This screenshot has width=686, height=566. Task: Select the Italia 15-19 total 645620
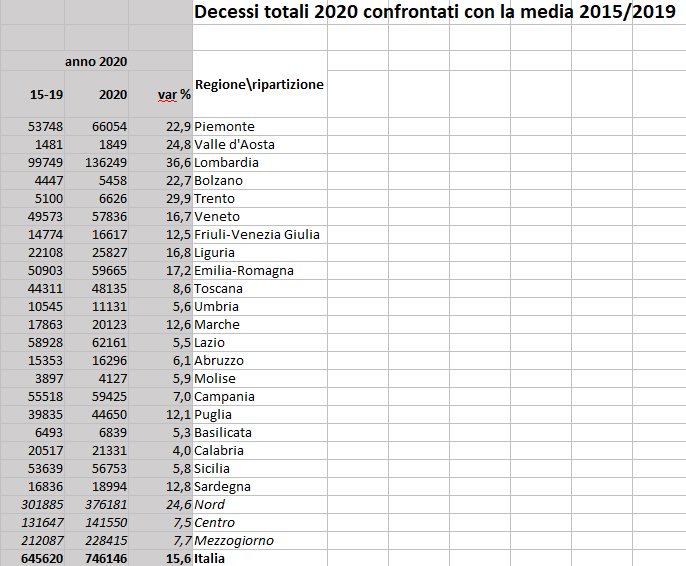(x=32, y=558)
